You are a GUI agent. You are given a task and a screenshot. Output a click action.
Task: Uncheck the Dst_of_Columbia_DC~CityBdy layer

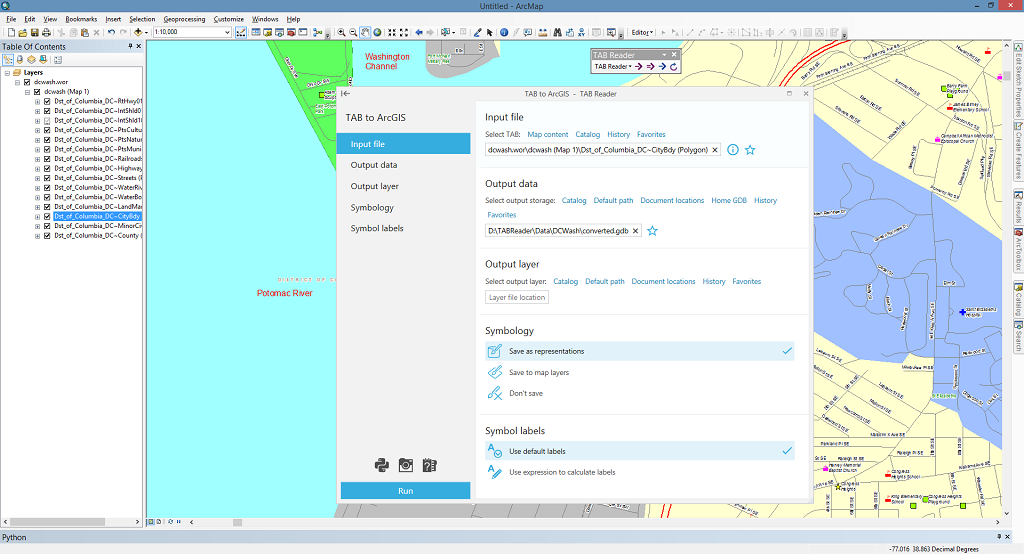(x=47, y=216)
